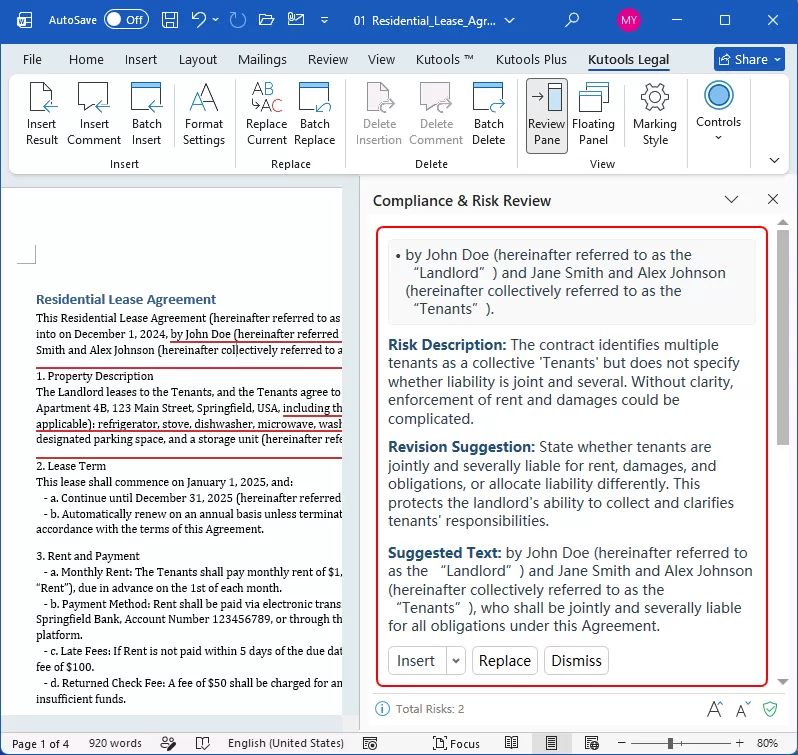Viewport: 798px width, 755px height.
Task: Enable Focus mode in the status bar
Action: [456, 743]
